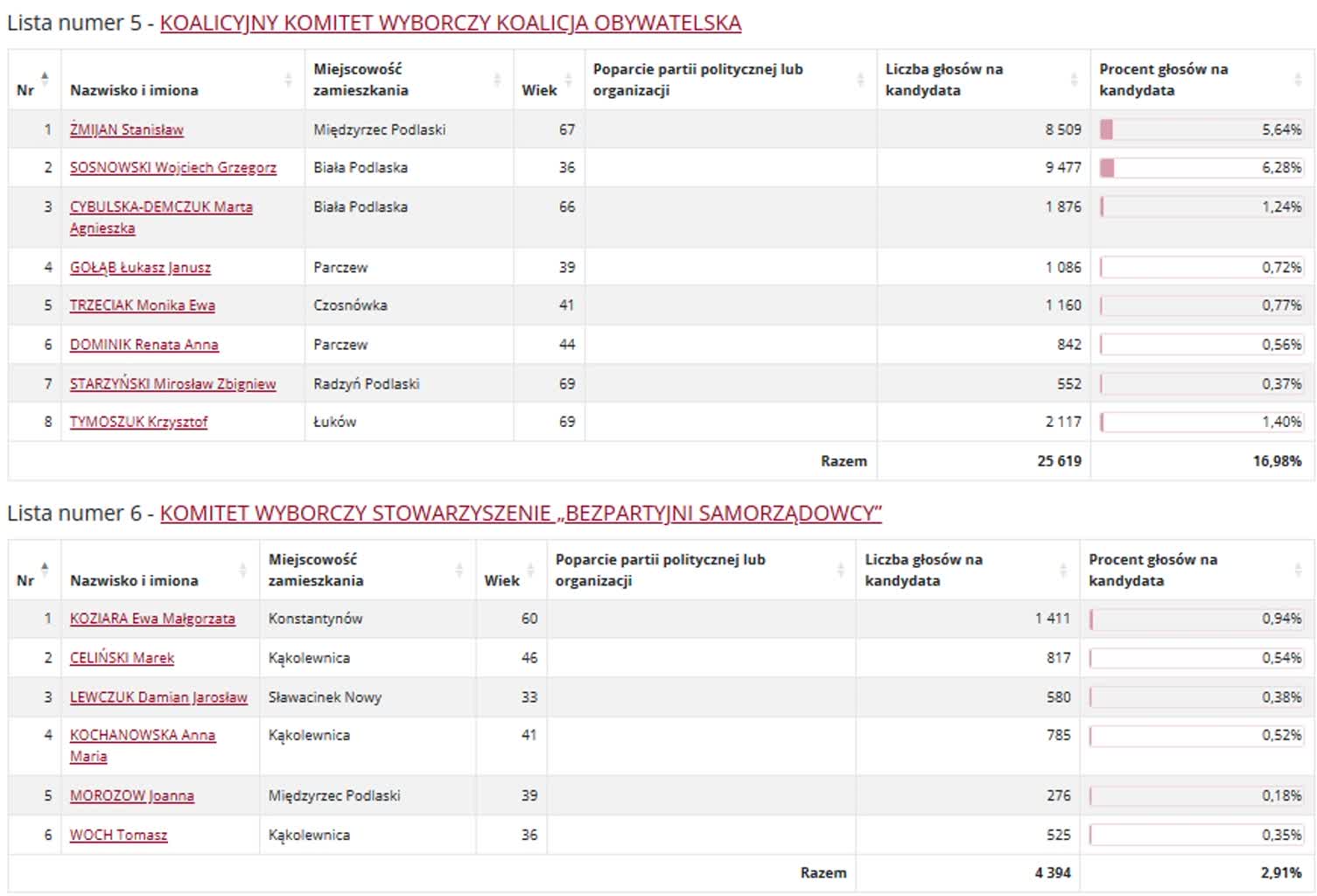Screen dimensions: 1317x896
Task: Sort List 6 by Miejscowość zamieszkania icon
Action: [x=459, y=570]
